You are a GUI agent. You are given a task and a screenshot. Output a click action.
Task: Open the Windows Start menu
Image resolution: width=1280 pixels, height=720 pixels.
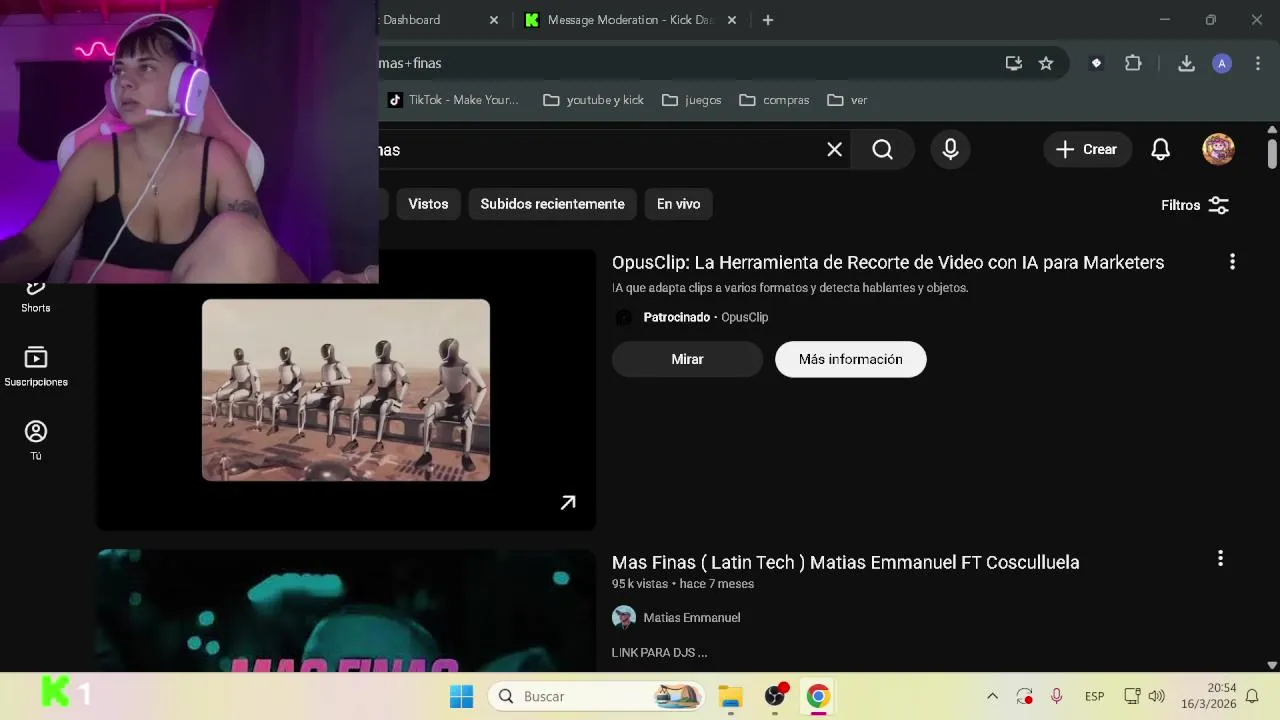pyautogui.click(x=461, y=696)
